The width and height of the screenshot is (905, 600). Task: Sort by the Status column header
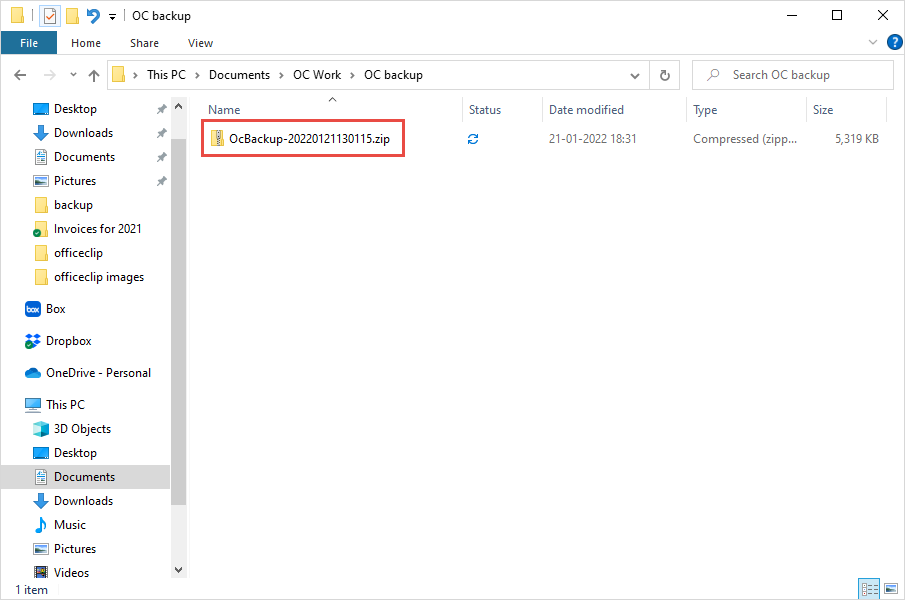pyautogui.click(x=485, y=110)
